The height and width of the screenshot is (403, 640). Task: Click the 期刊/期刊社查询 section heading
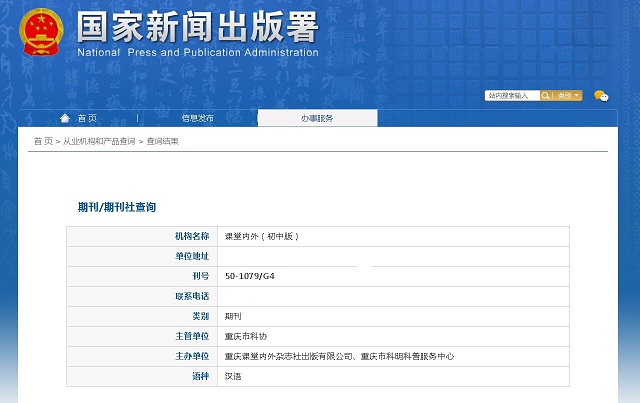117,207
